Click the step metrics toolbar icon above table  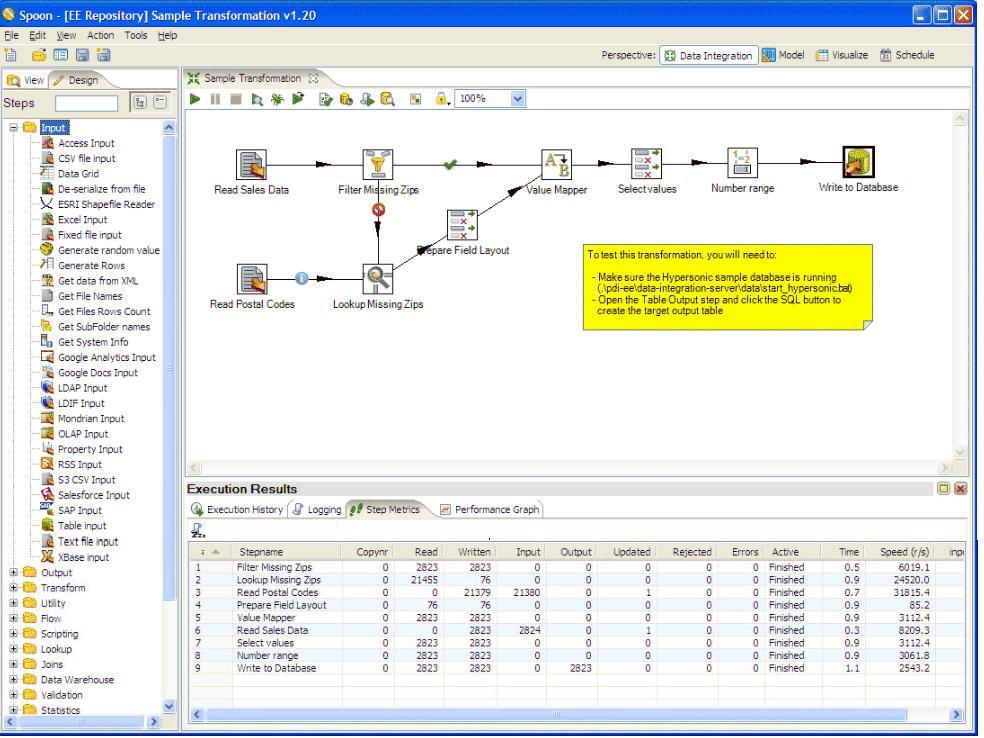point(198,531)
